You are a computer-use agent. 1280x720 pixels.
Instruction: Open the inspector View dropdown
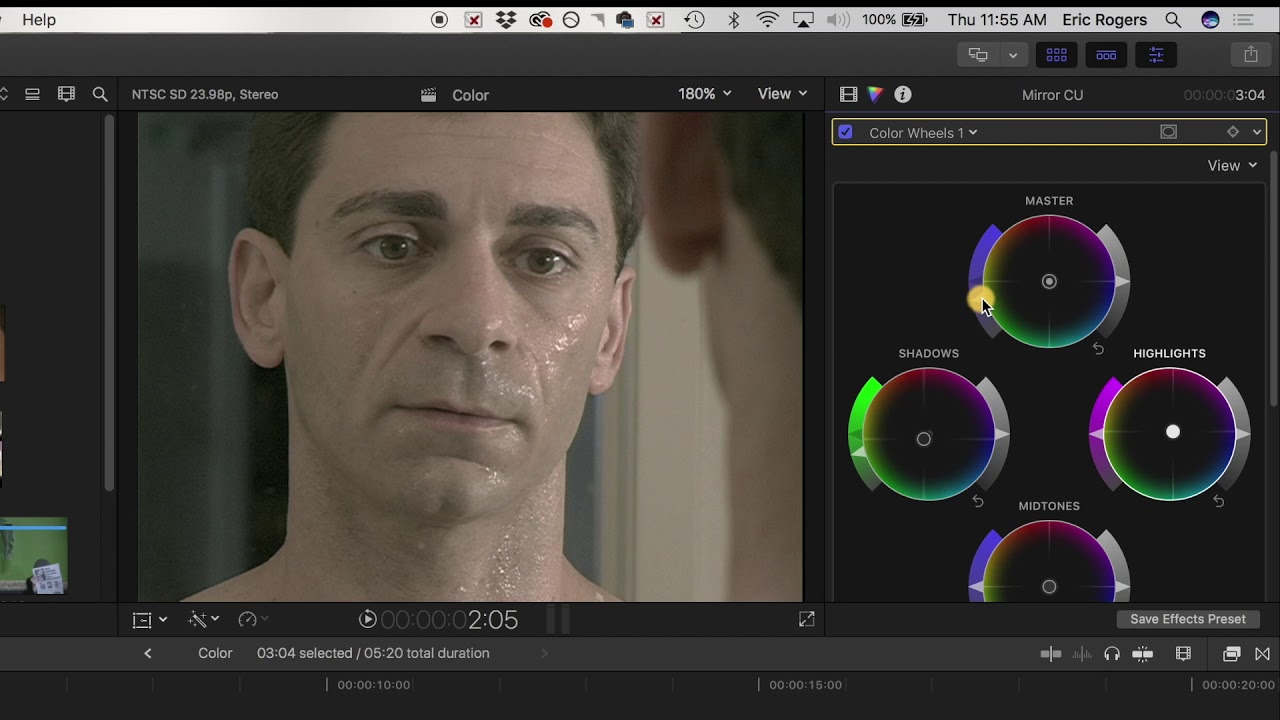pos(1232,165)
